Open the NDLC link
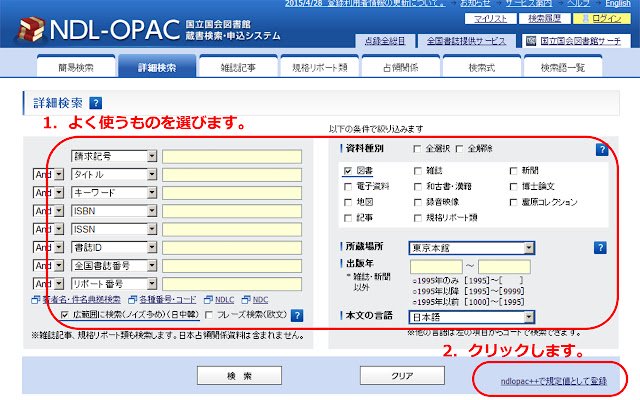The image size is (640, 400). coord(224,300)
